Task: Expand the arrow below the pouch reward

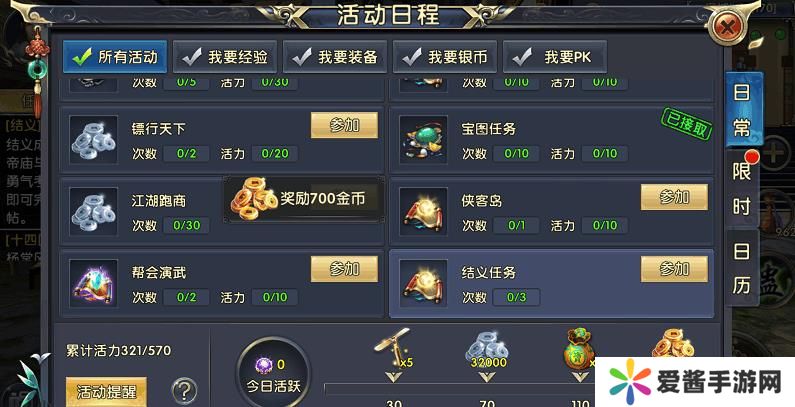Action: coord(580,377)
